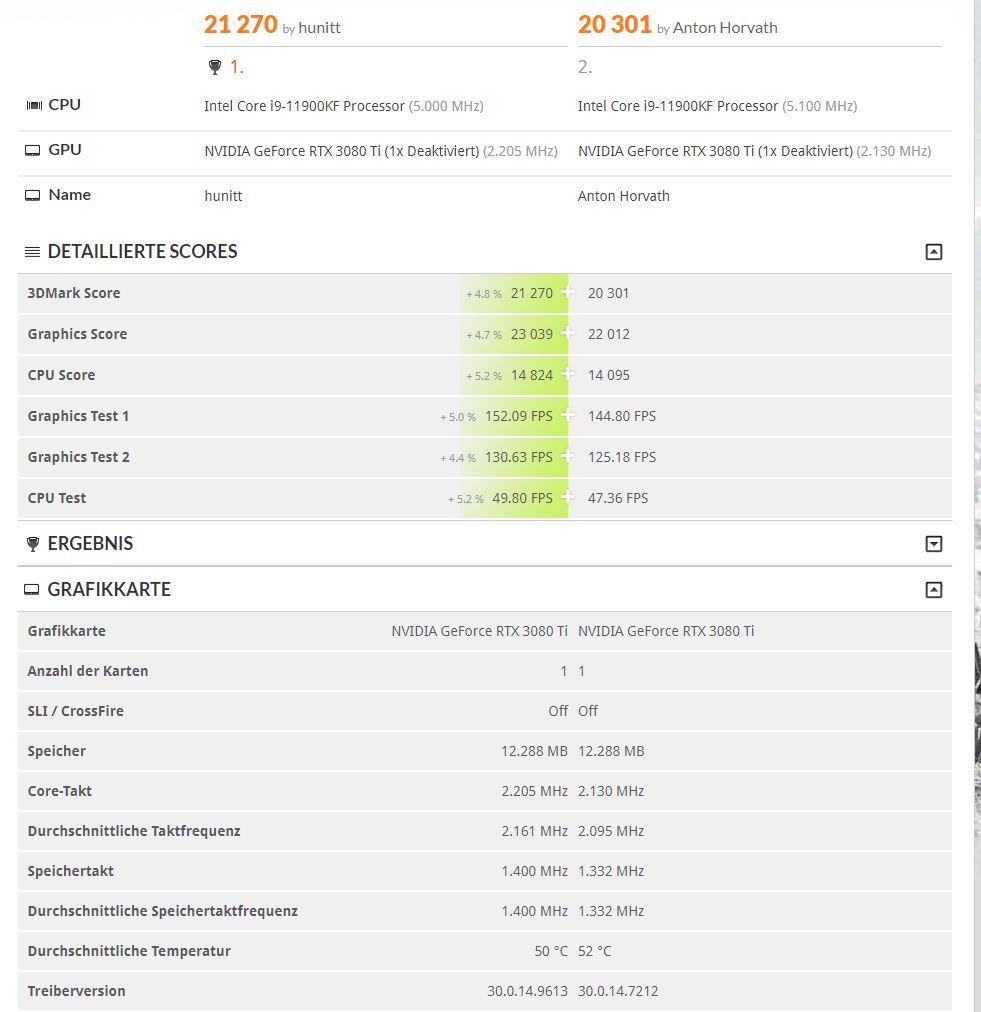Click the 22 012 graphics score value
This screenshot has height=1012, width=981.
point(609,334)
